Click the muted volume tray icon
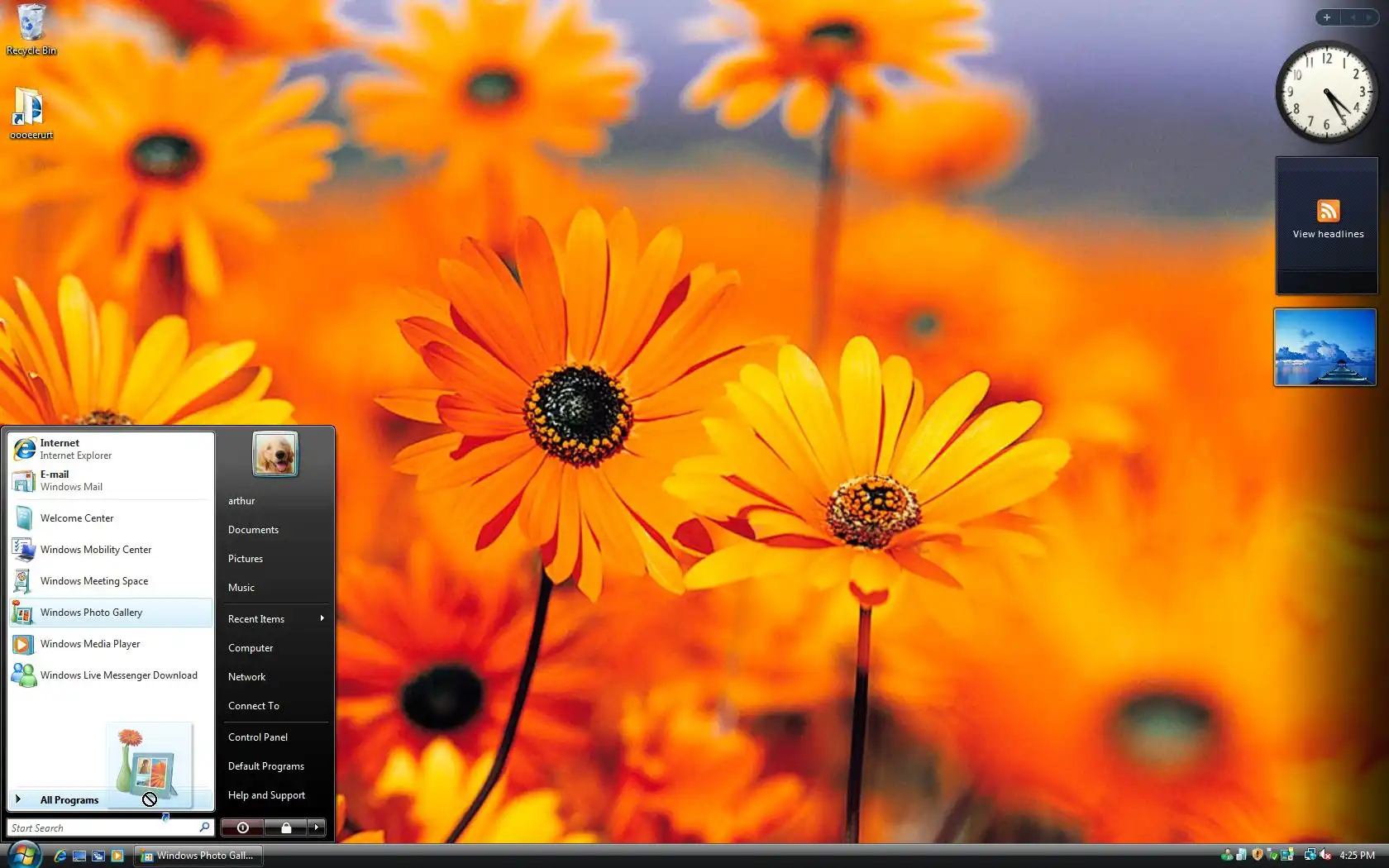Screen dimensions: 1389x868 [1325, 855]
